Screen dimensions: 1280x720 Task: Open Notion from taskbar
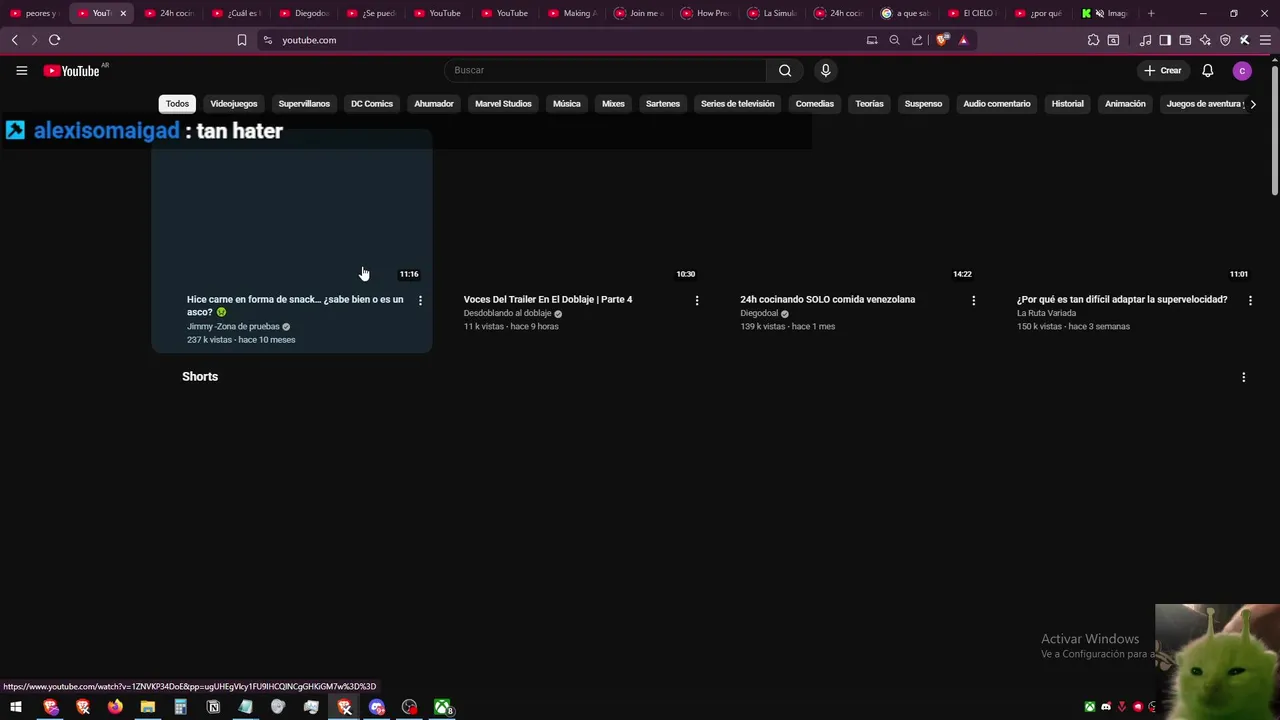click(x=213, y=707)
